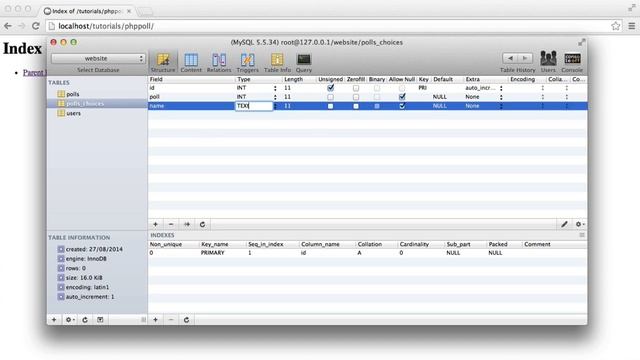Open the Structure view
The height and width of the screenshot is (360, 640).
pyautogui.click(x=163, y=63)
